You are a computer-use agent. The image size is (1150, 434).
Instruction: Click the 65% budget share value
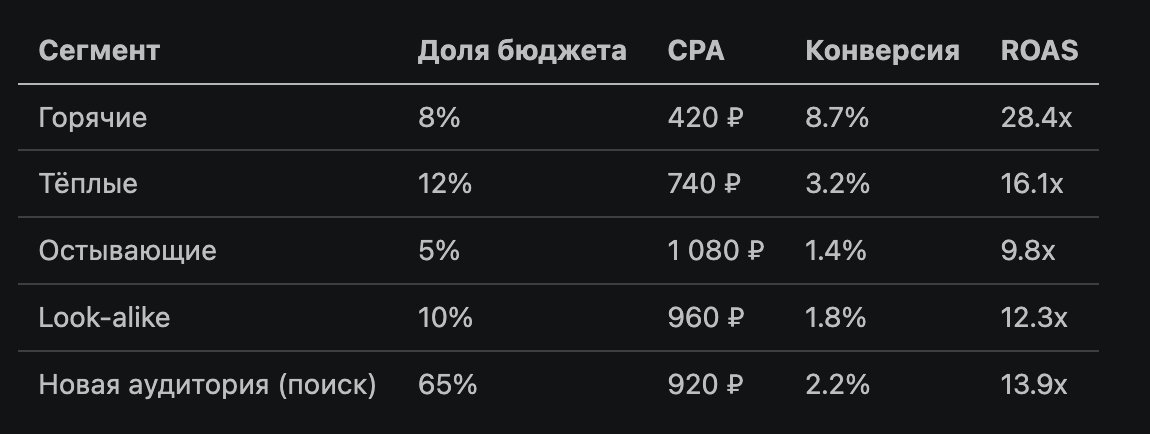448,385
